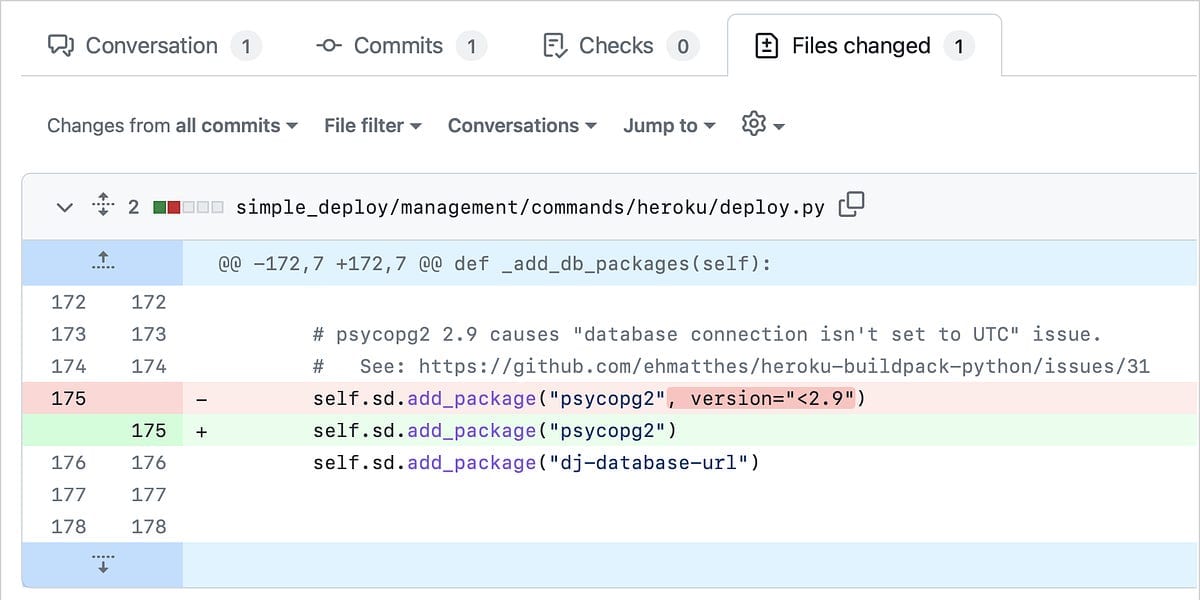
Task: Switch to the Checks tab
Action: click(615, 46)
